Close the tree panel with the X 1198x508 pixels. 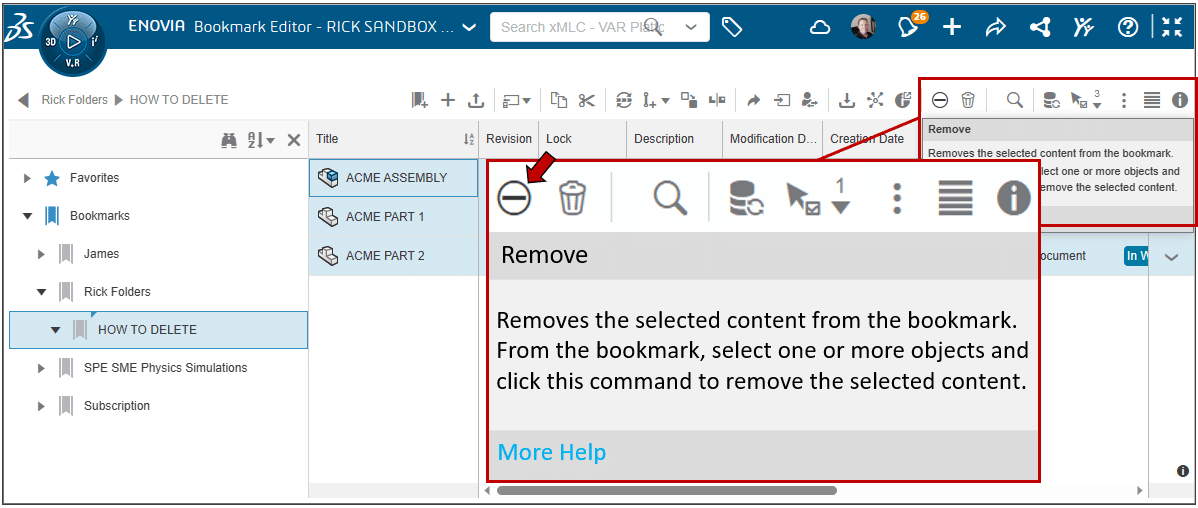pyautogui.click(x=293, y=140)
